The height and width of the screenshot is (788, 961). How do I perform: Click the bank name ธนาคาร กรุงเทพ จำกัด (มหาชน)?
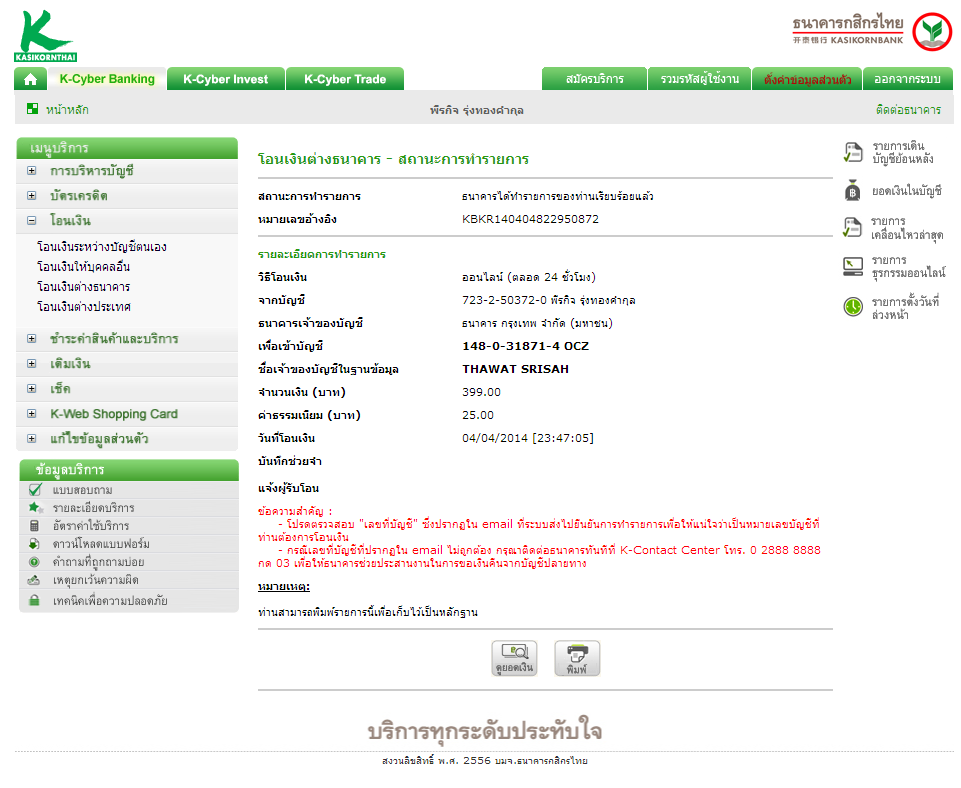pyautogui.click(x=537, y=323)
